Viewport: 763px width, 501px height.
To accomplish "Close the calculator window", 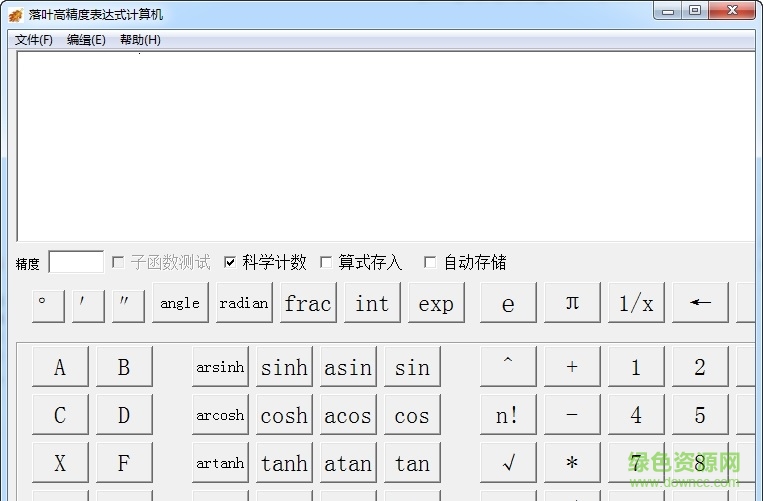I will 732,11.
